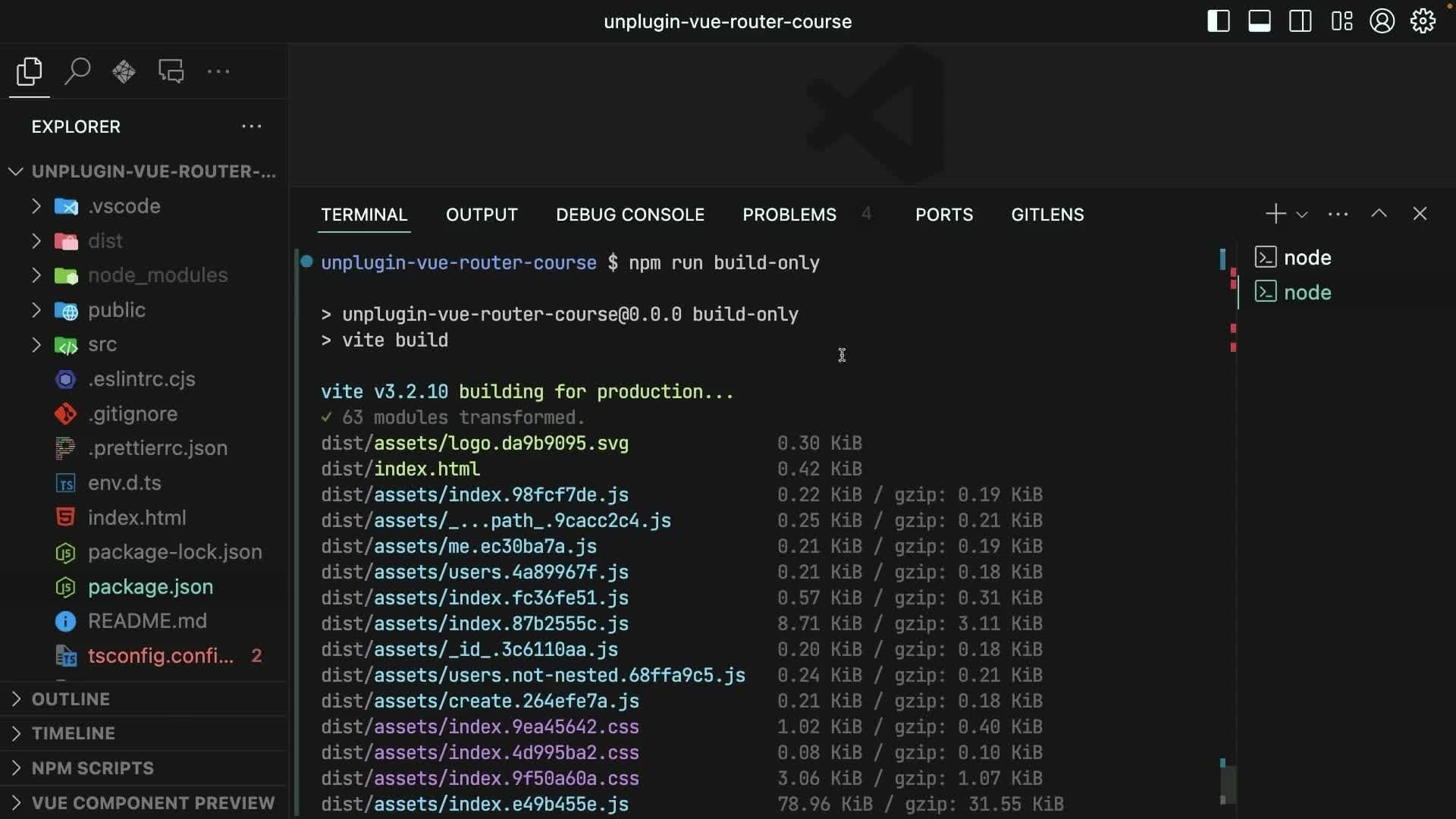Maximize the panel size chevron

click(1379, 214)
